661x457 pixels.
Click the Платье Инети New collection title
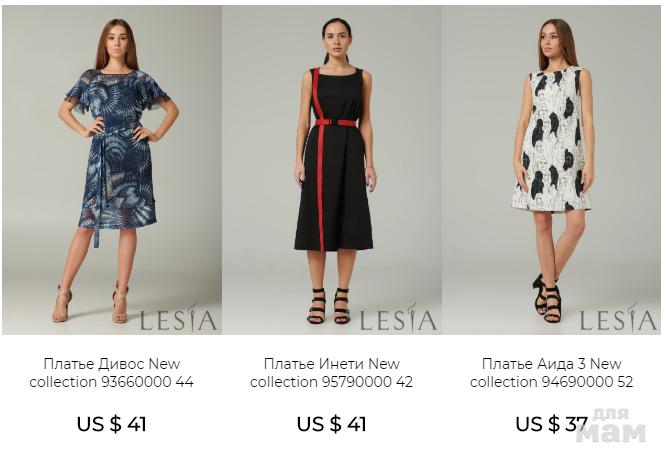click(x=331, y=373)
